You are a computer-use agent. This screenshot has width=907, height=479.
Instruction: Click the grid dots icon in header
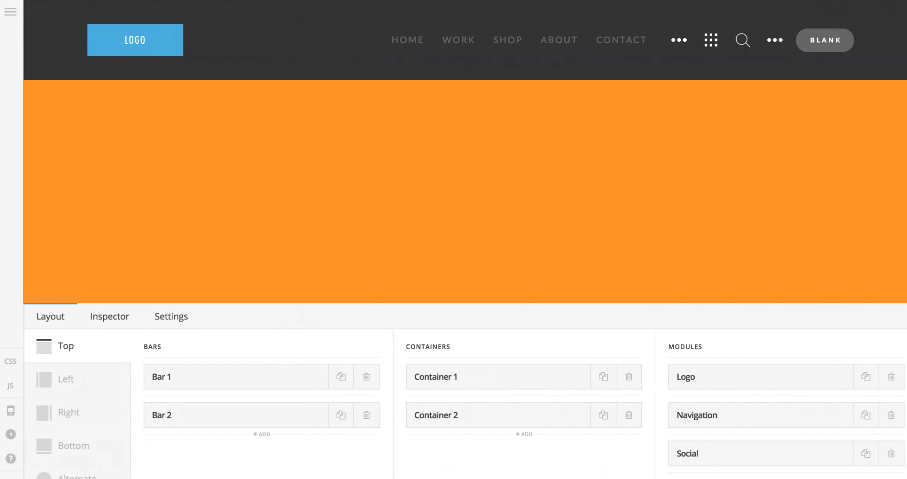pyautogui.click(x=711, y=40)
